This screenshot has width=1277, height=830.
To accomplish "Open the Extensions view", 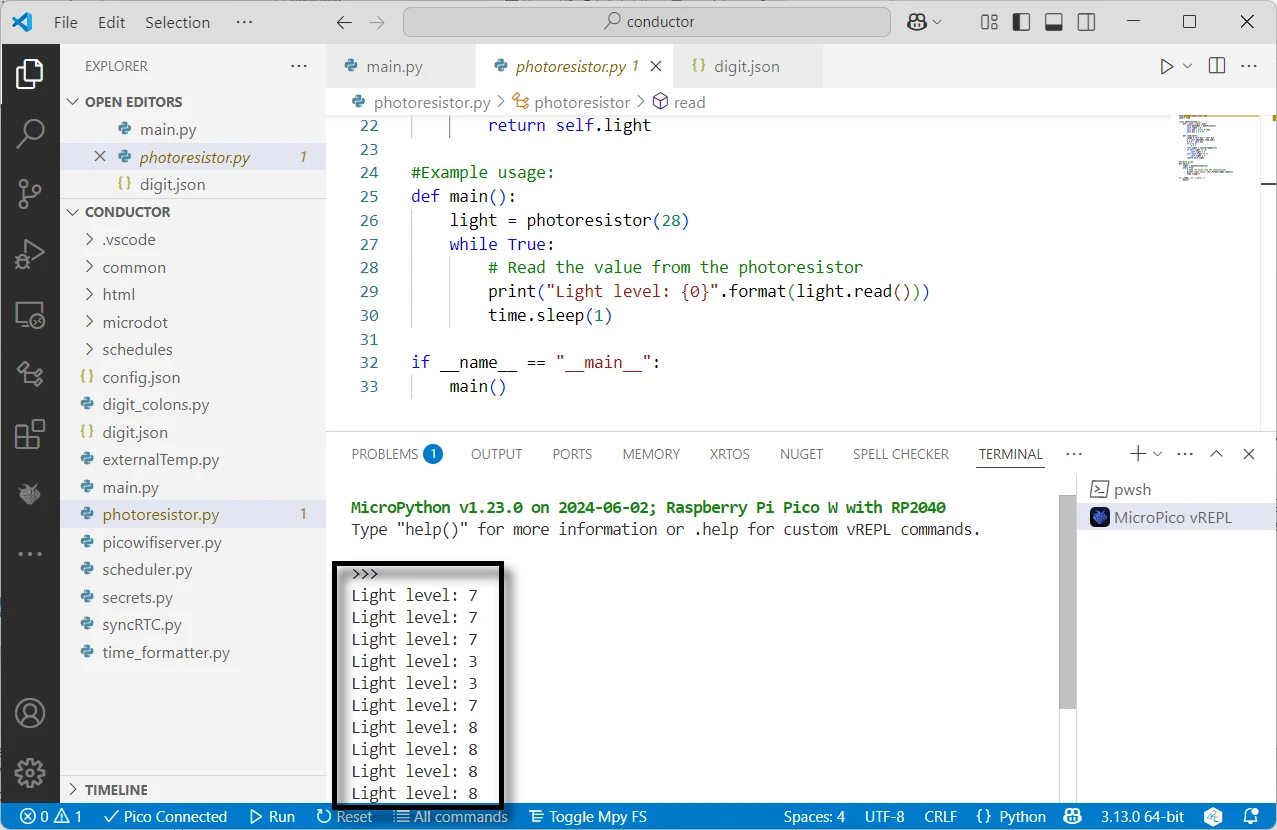I will [30, 434].
